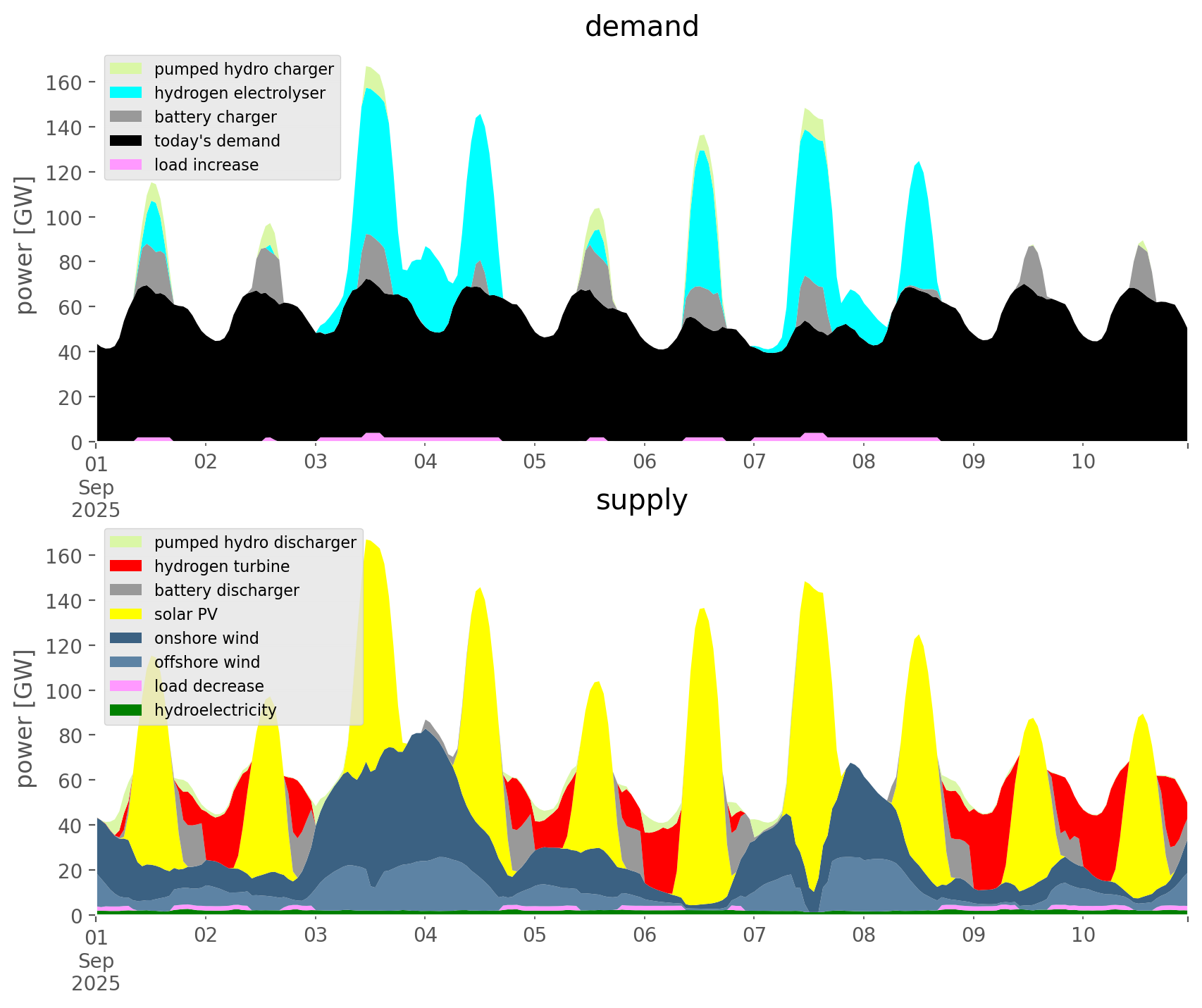Click the black today's demand legend swatch
The height and width of the screenshot is (1008, 1202).
pyautogui.click(x=126, y=141)
